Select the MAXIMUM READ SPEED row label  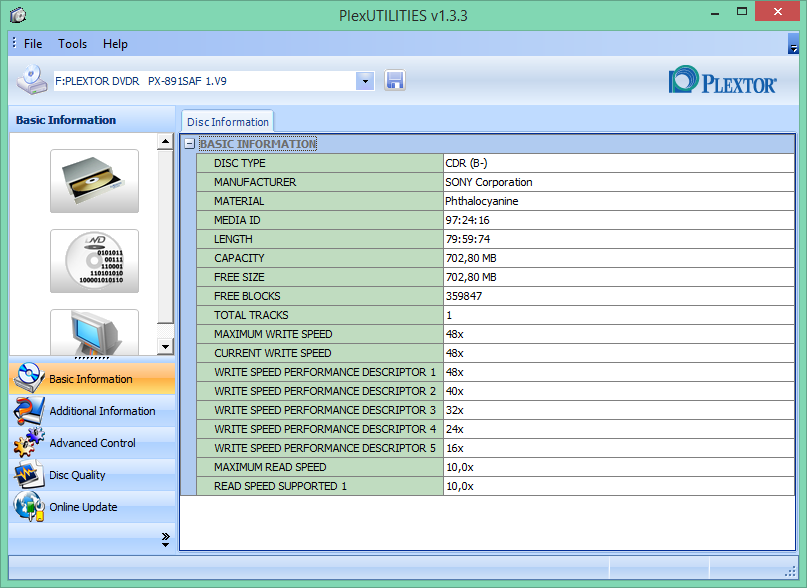(270, 468)
